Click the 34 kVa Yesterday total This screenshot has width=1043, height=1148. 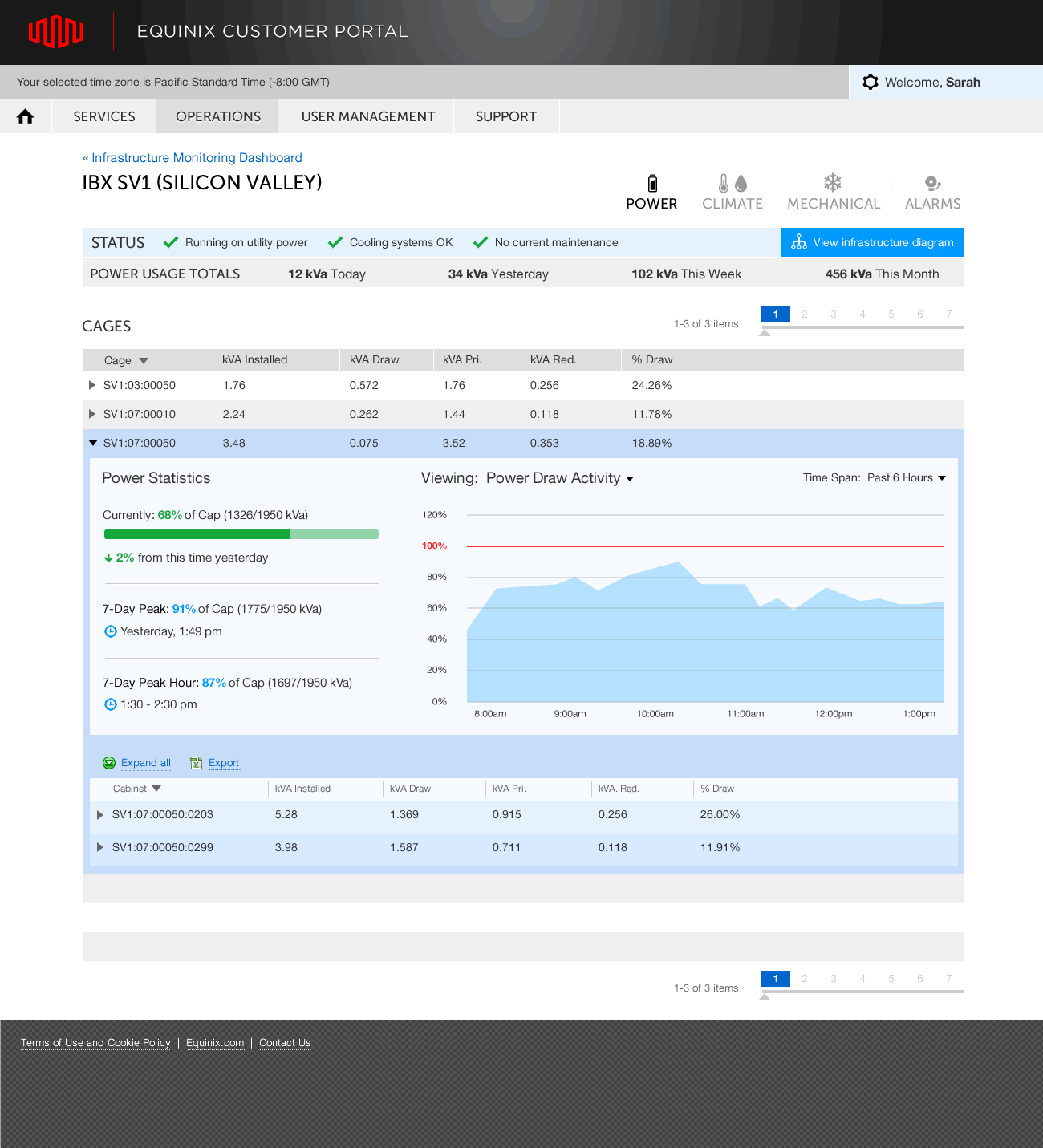(x=498, y=274)
